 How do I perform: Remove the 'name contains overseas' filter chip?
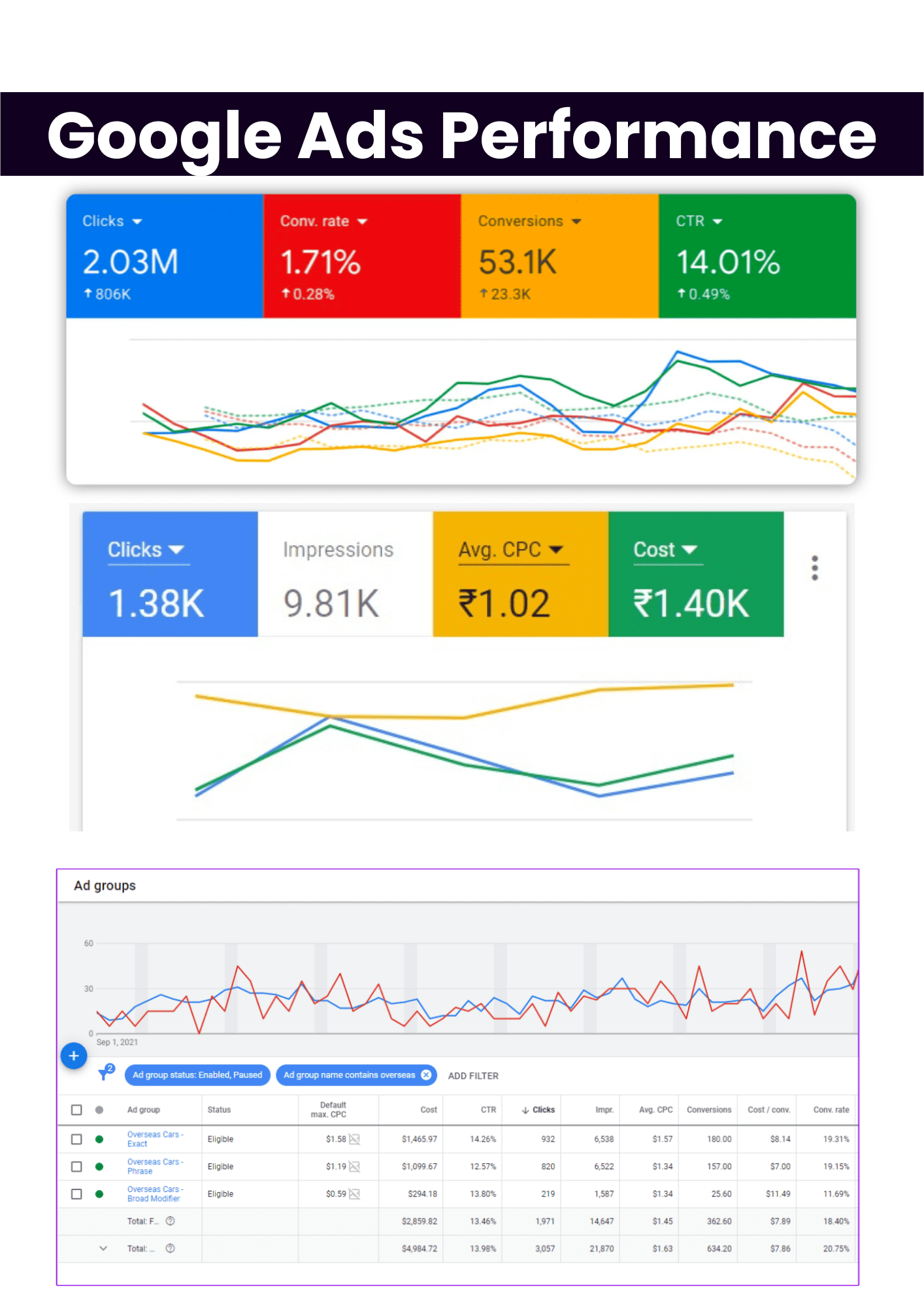point(426,1074)
